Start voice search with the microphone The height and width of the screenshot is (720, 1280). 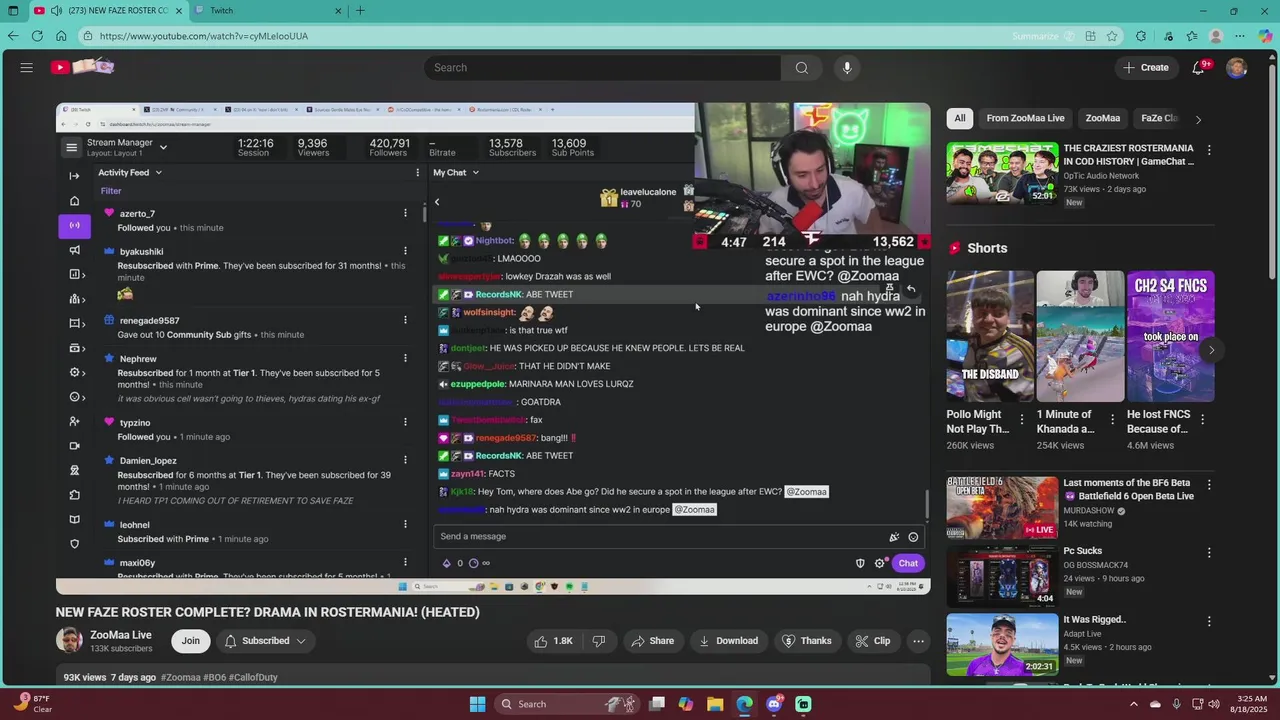[847, 67]
